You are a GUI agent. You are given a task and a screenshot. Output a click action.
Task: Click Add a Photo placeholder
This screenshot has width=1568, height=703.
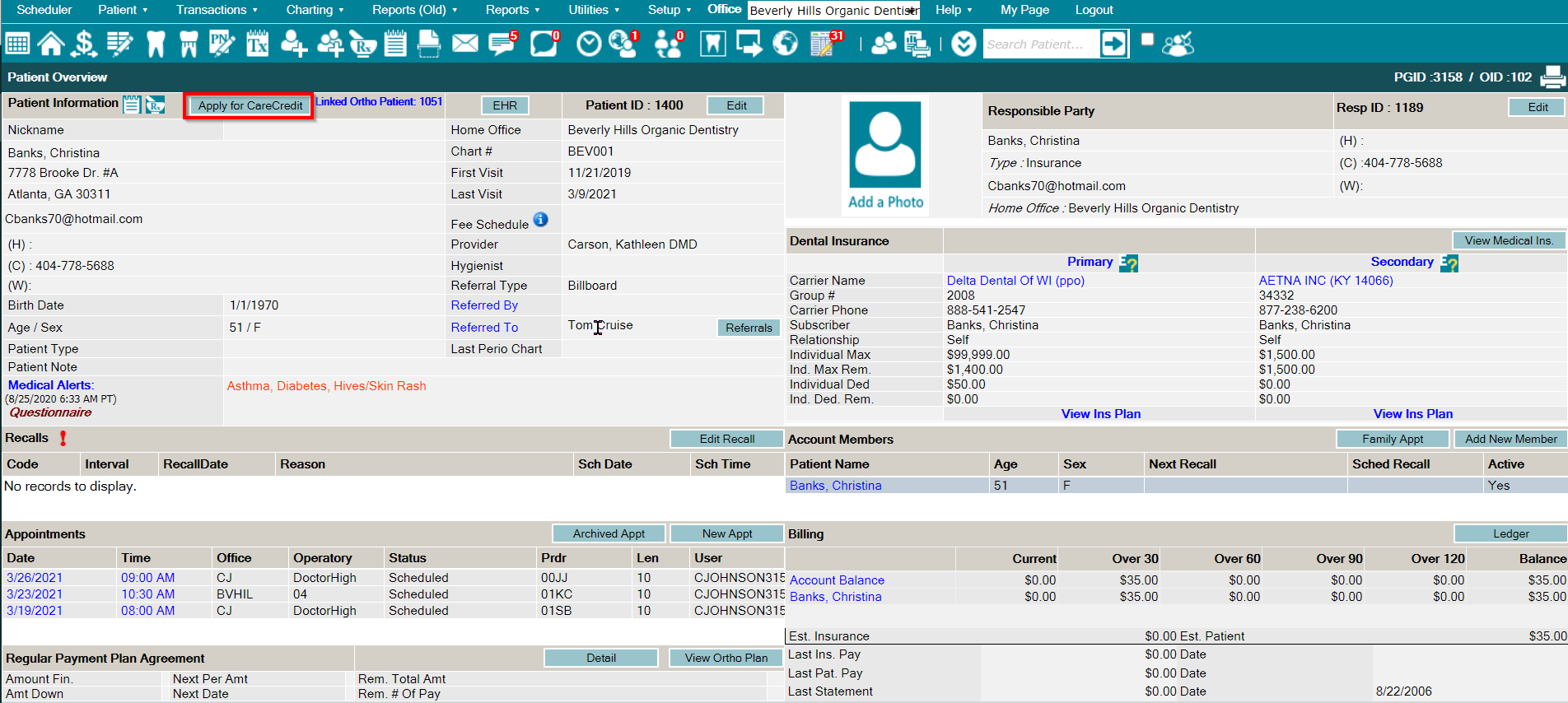click(886, 155)
